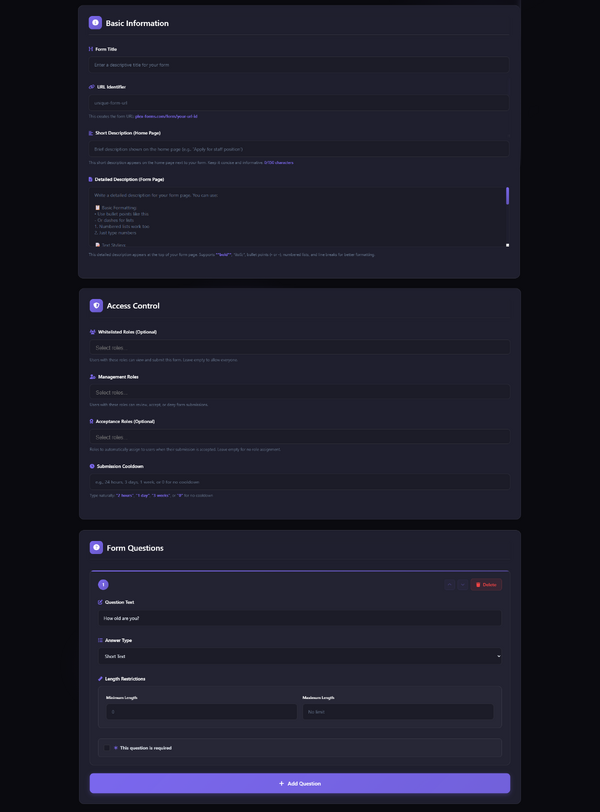Open the Acceptance Roles selector
600x812 pixels.
click(300, 437)
